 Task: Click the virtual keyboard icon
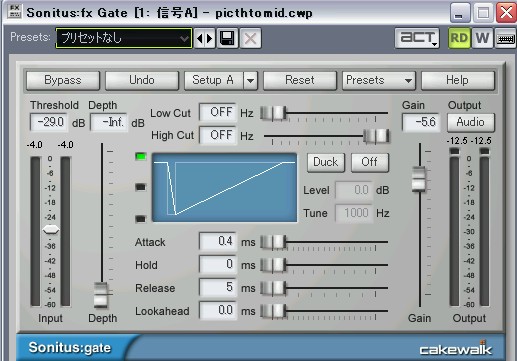coord(506,38)
